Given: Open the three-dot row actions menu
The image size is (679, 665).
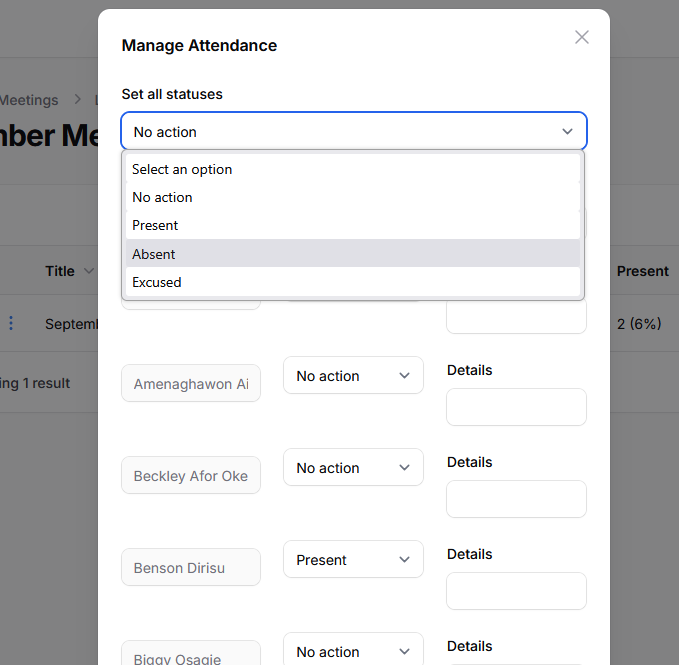Looking at the screenshot, I should pyautogui.click(x=12, y=323).
